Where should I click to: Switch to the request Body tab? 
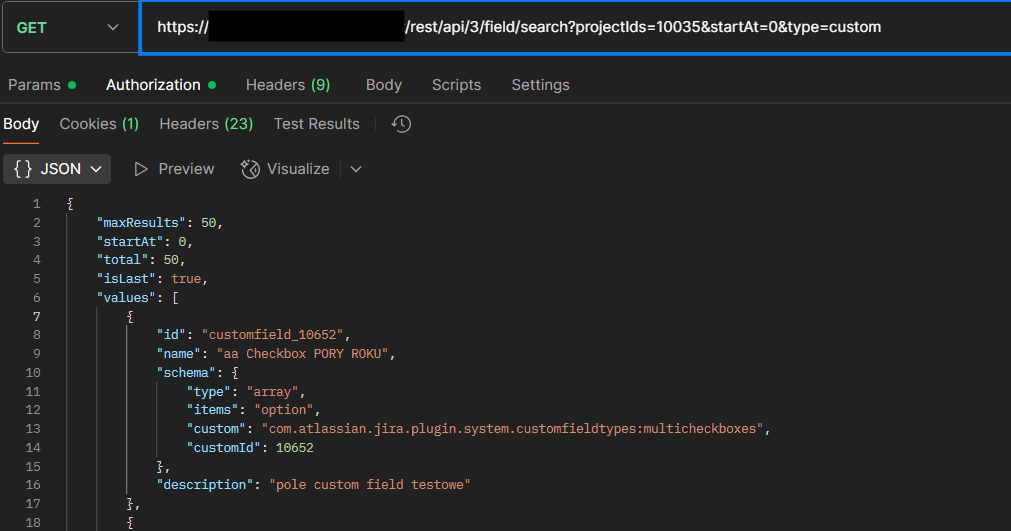383,85
